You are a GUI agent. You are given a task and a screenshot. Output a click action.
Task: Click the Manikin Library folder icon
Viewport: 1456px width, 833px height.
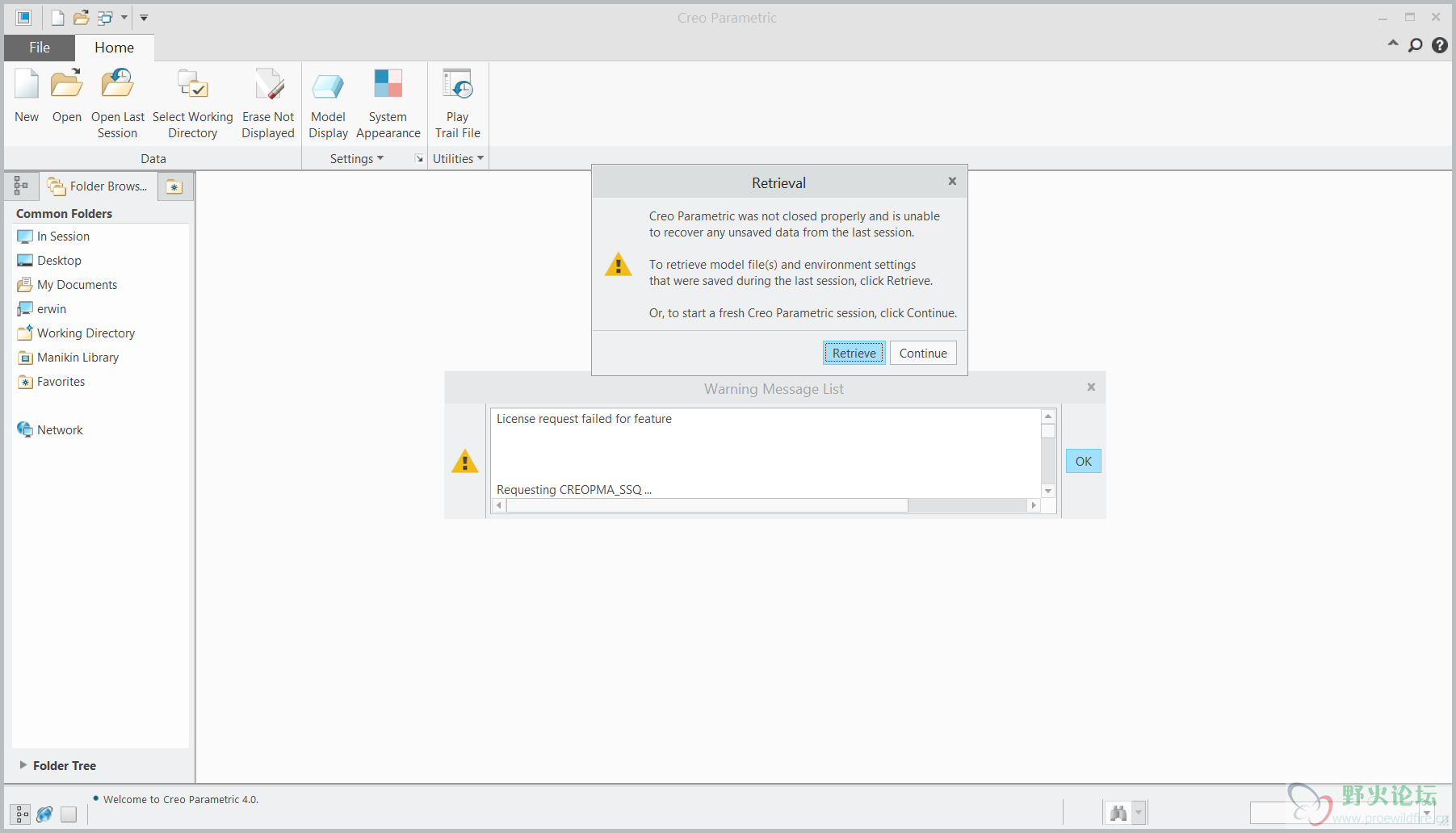click(x=25, y=358)
